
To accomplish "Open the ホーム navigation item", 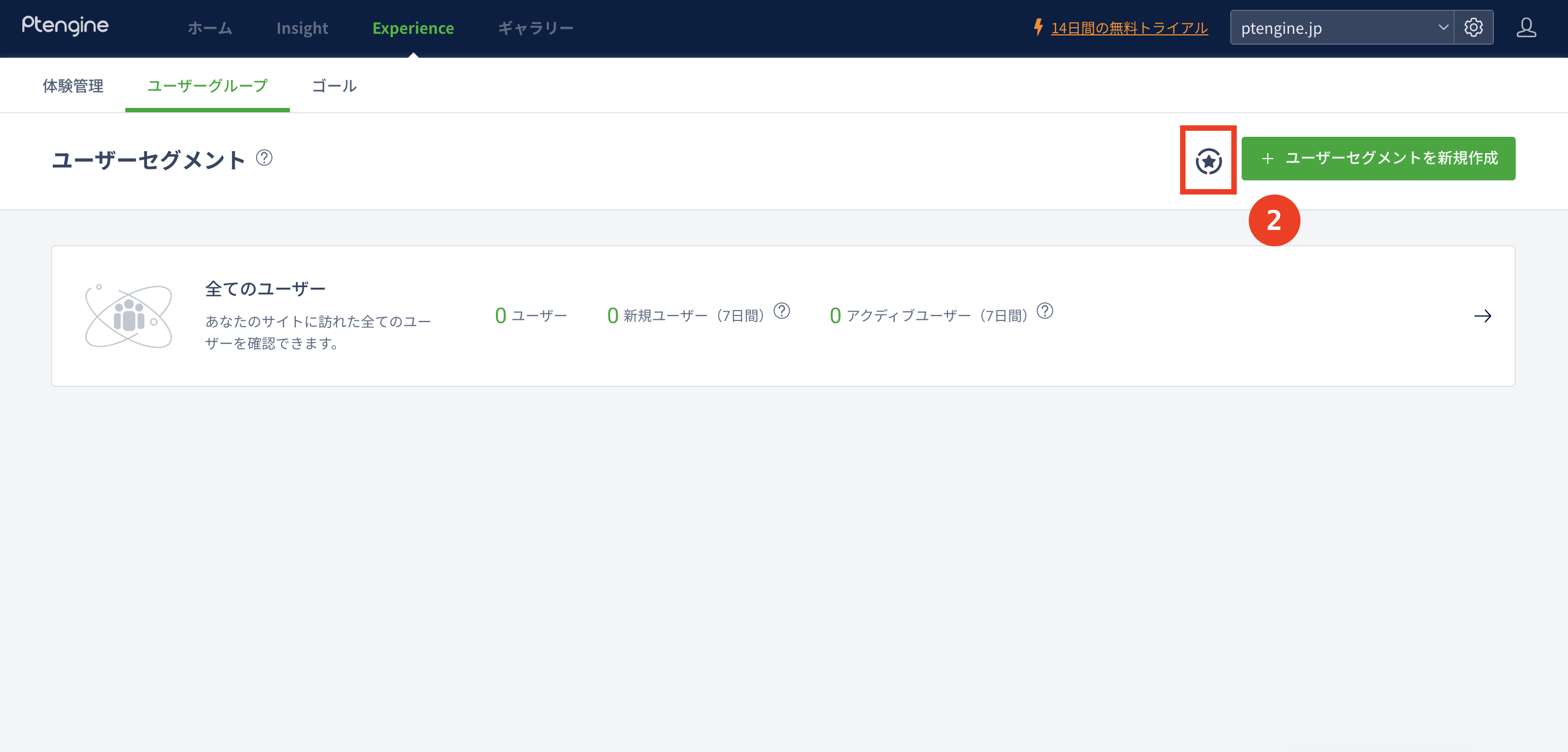I will coord(210,28).
